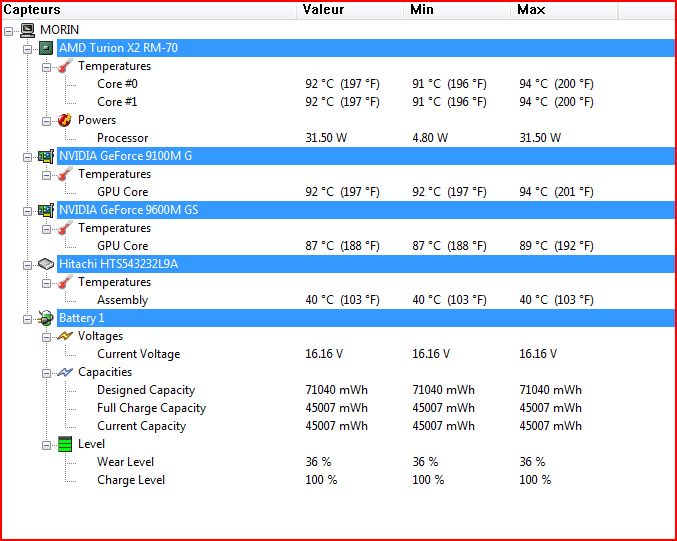This screenshot has height=541, width=677.
Task: Select the NVIDIA GeForce 9100M G row
Action: pos(365,156)
